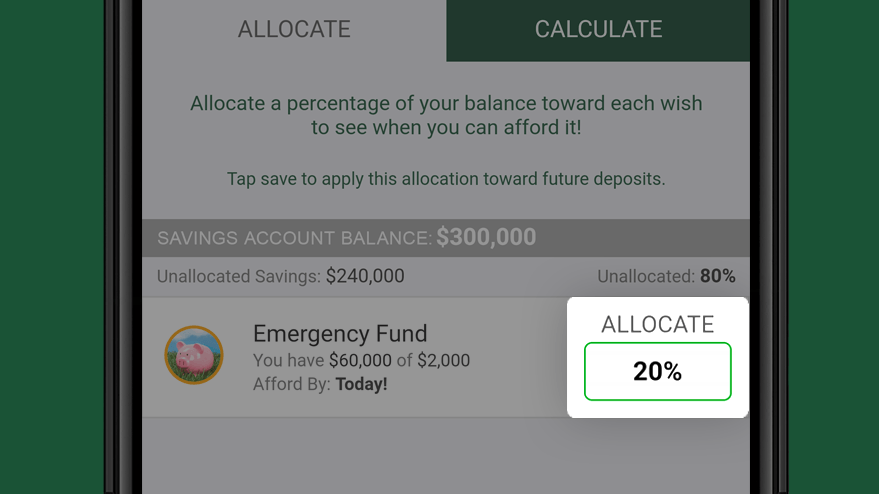The image size is (879, 494).
Task: Tap the '$60,000' allocated amount
Action: pyautogui.click(x=360, y=360)
